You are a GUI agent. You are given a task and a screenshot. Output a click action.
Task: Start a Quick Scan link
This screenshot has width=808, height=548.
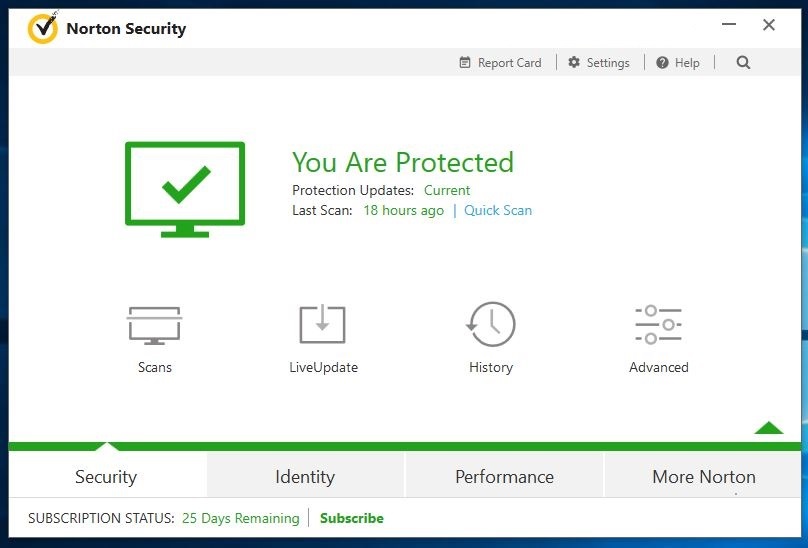tap(498, 210)
